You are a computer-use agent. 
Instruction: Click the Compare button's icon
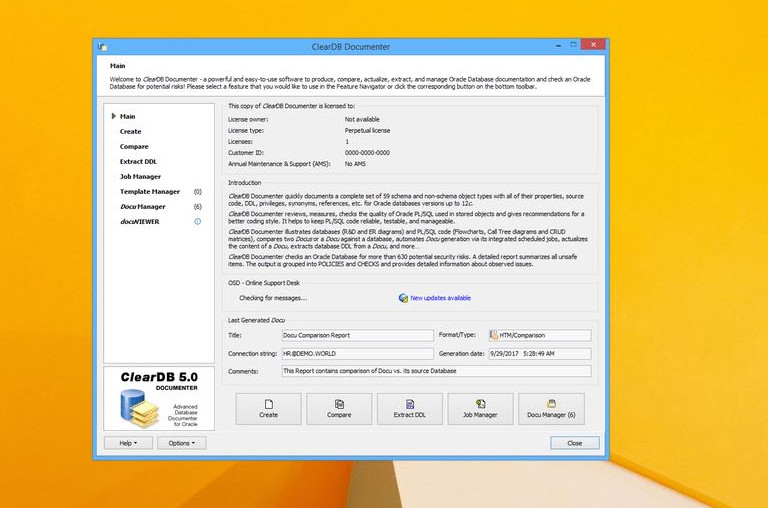(339, 404)
